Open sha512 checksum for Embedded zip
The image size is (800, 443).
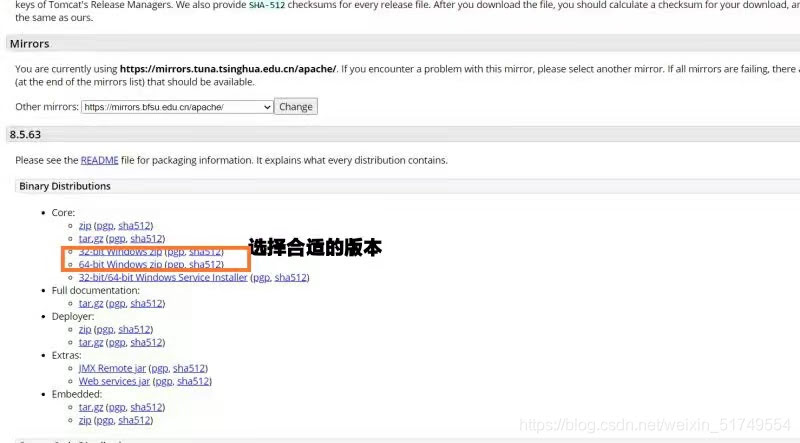coord(135,420)
